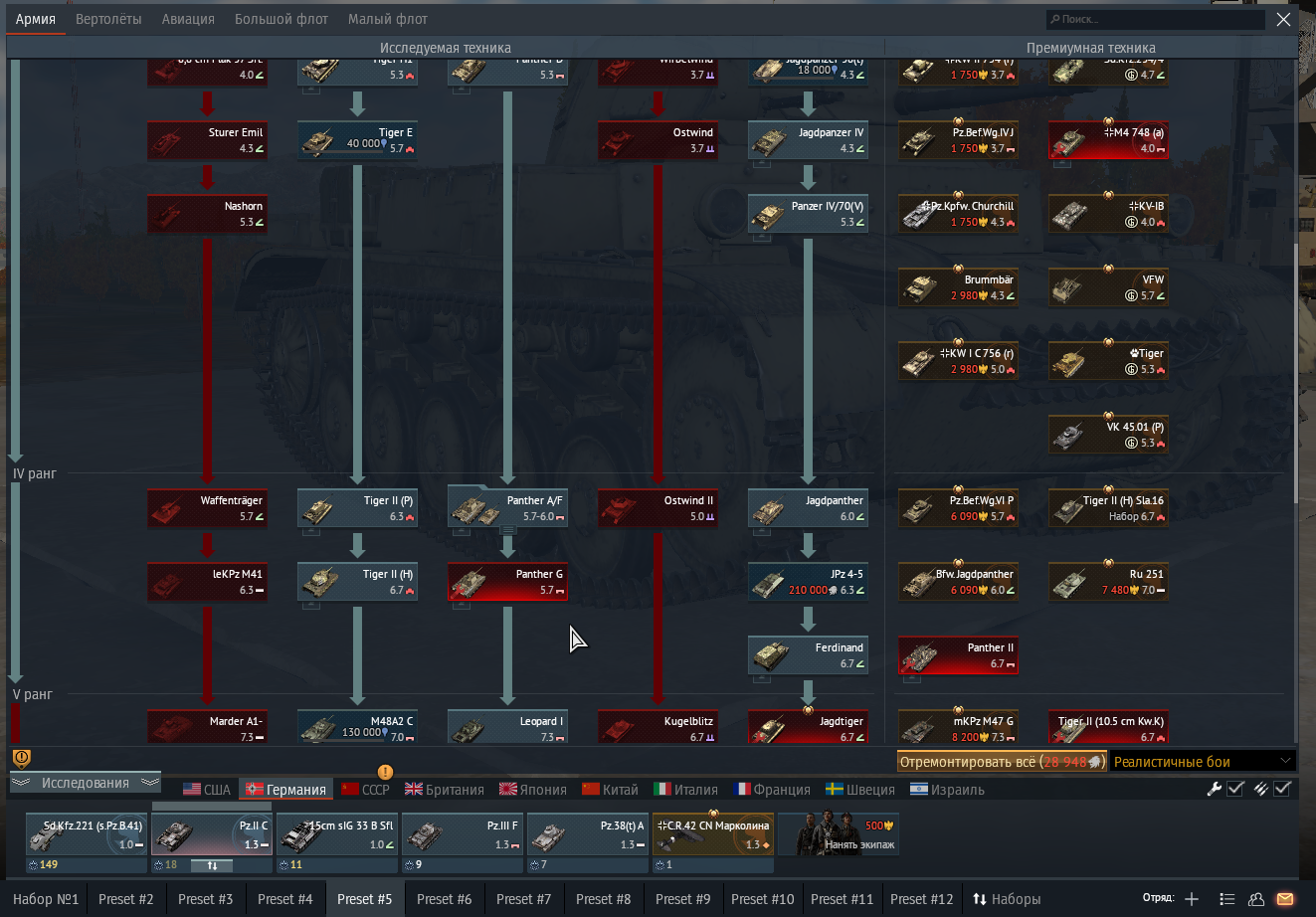
Task: Switch to Preset #12
Action: click(x=922, y=899)
